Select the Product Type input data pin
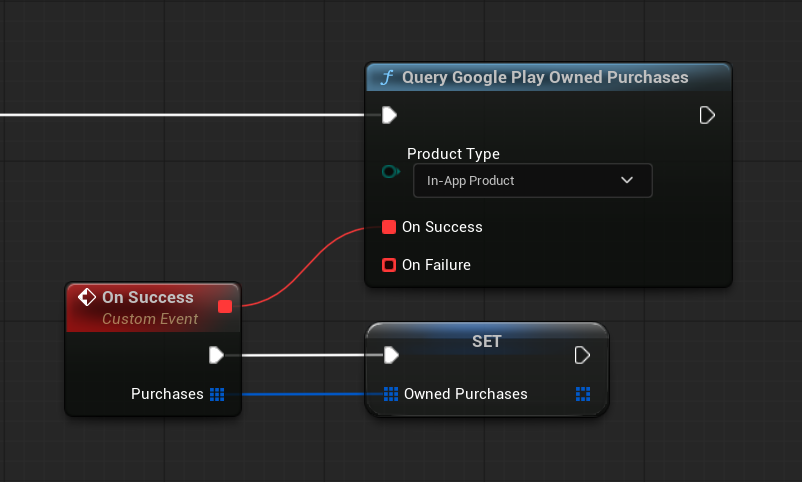 click(x=391, y=171)
